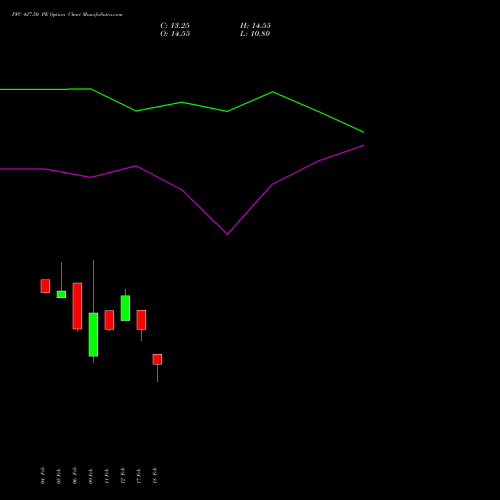
Task: Select the 09 Feb date label
Action: pyautogui.click(x=91, y=476)
